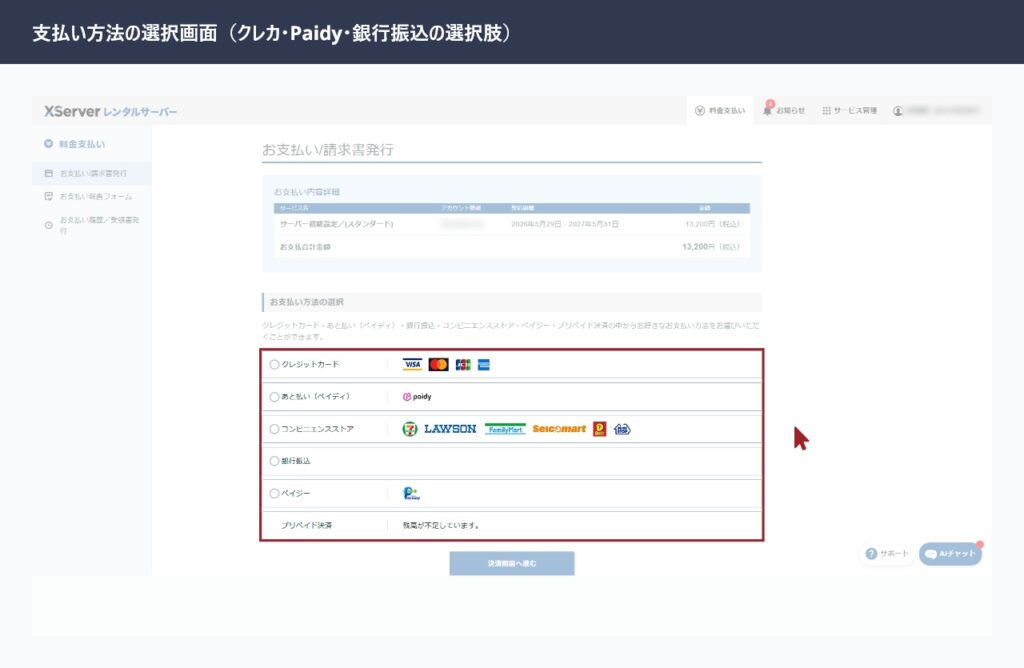Click the お支払合計金額 label
Screen dimensions: 1024x668
(x=305, y=247)
